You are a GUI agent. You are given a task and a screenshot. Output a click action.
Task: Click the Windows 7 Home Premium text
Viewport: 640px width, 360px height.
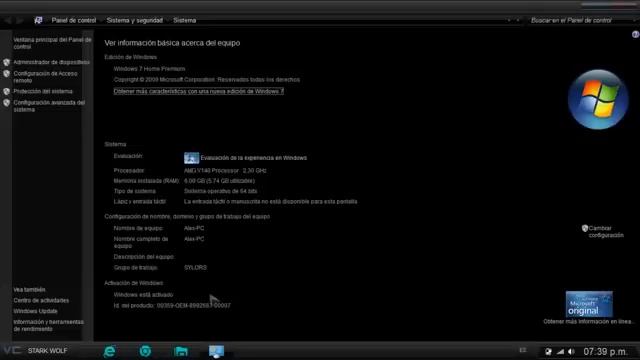tap(149, 69)
